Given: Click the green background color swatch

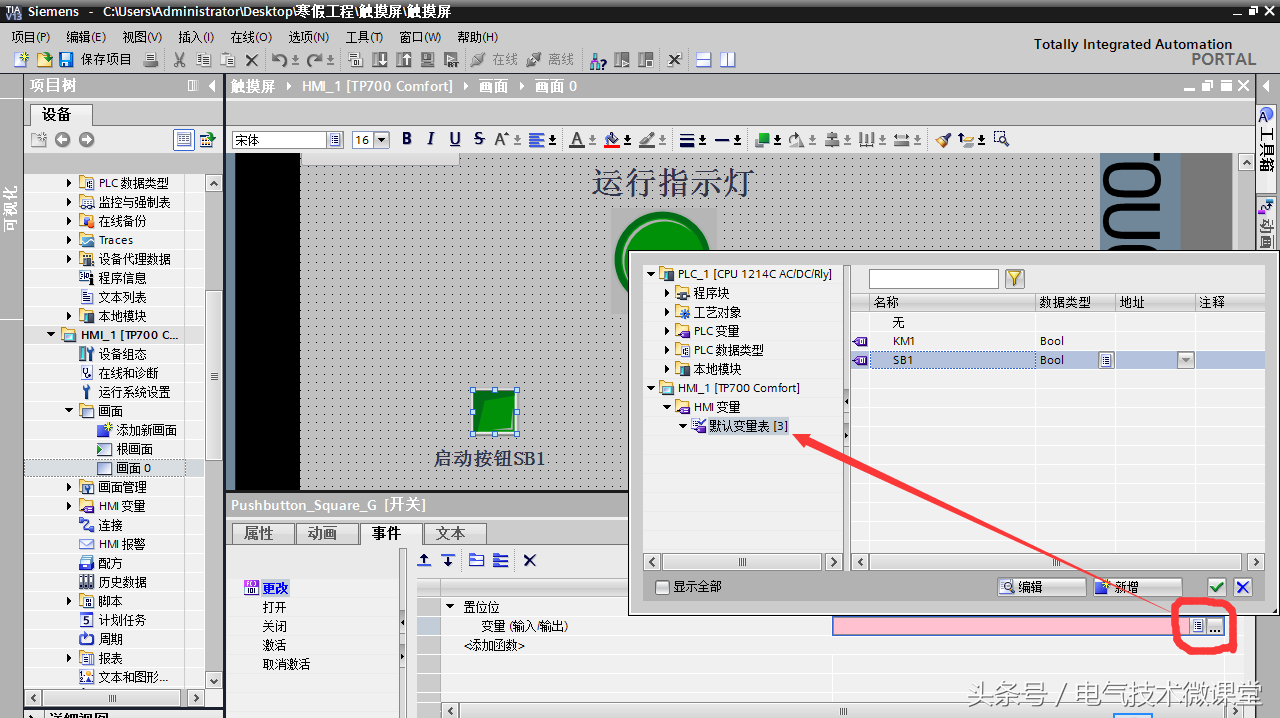Looking at the screenshot, I should click(763, 140).
